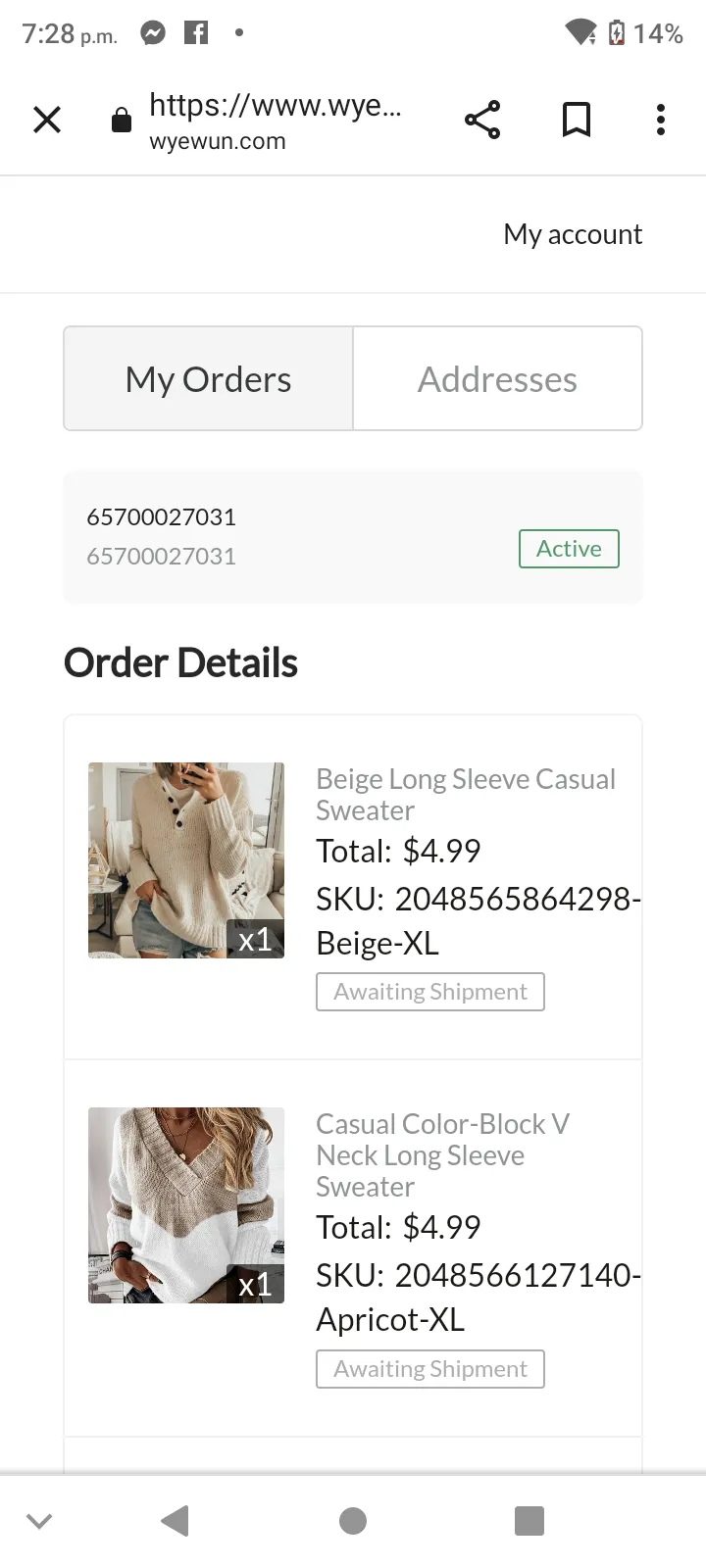View the color-block sweater product thumbnail
This screenshot has width=706, height=1568.
point(186,1205)
